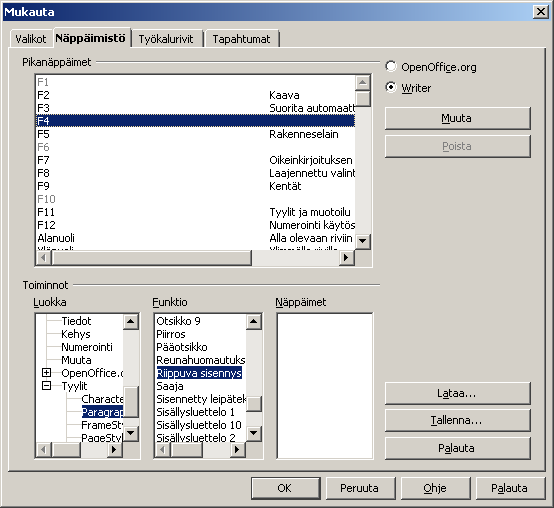Click the scroll-up arrow of shortcut list
Screen dimensions: 554x508
click(363, 83)
